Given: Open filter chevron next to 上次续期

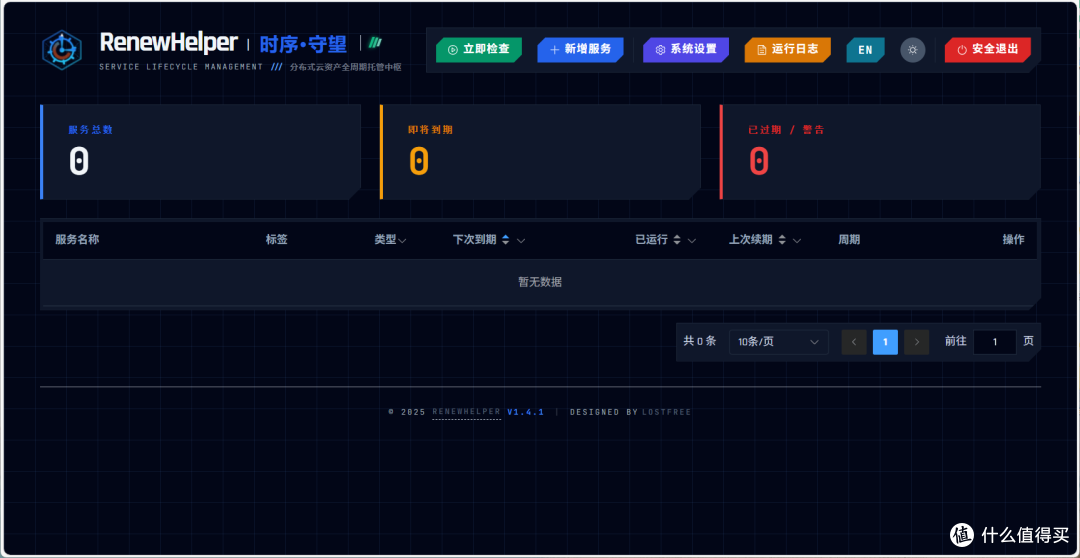Looking at the screenshot, I should (797, 240).
